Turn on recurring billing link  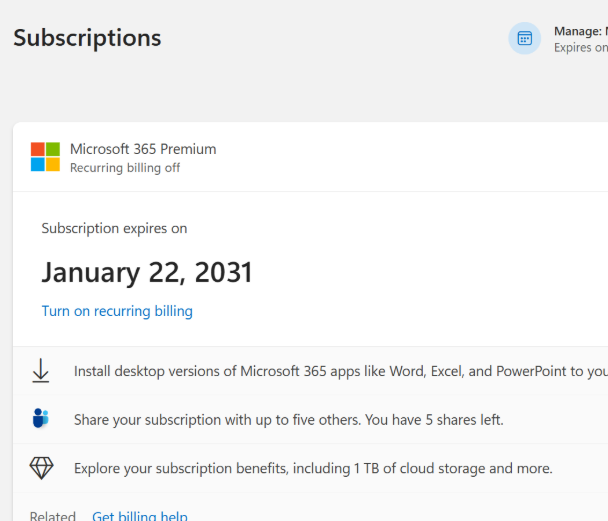click(117, 311)
